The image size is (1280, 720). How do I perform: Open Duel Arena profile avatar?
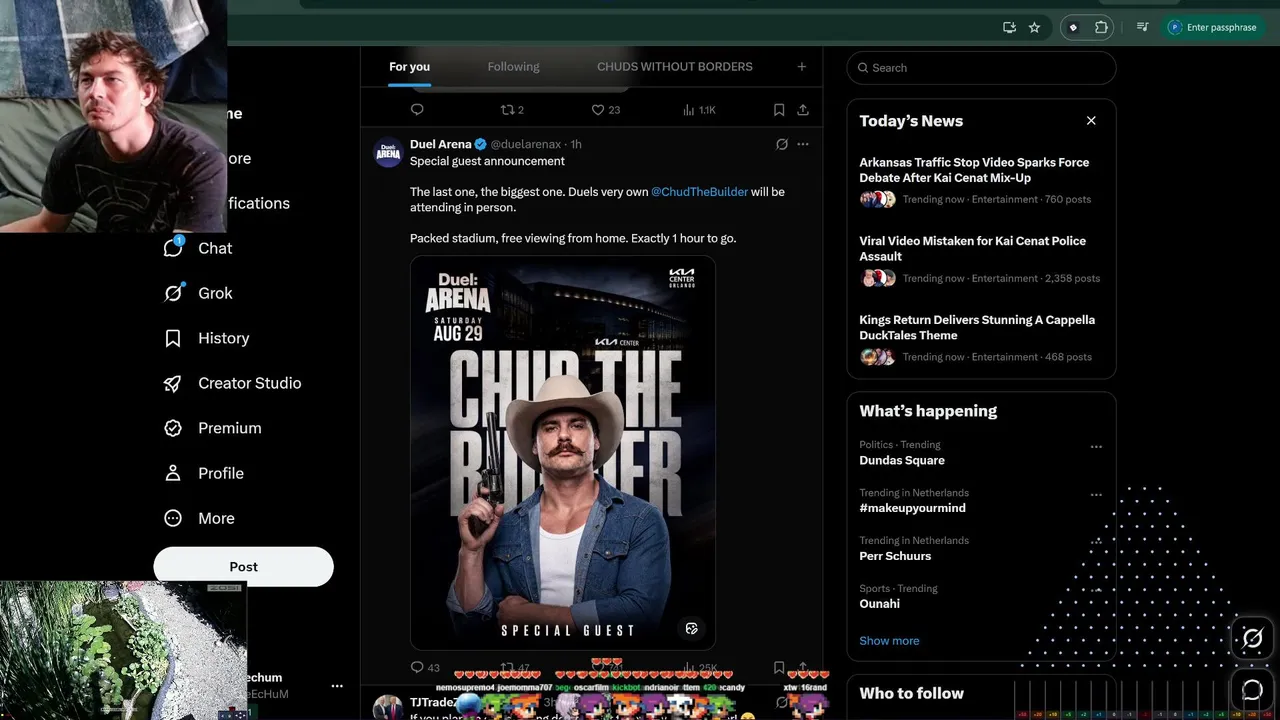(388, 152)
